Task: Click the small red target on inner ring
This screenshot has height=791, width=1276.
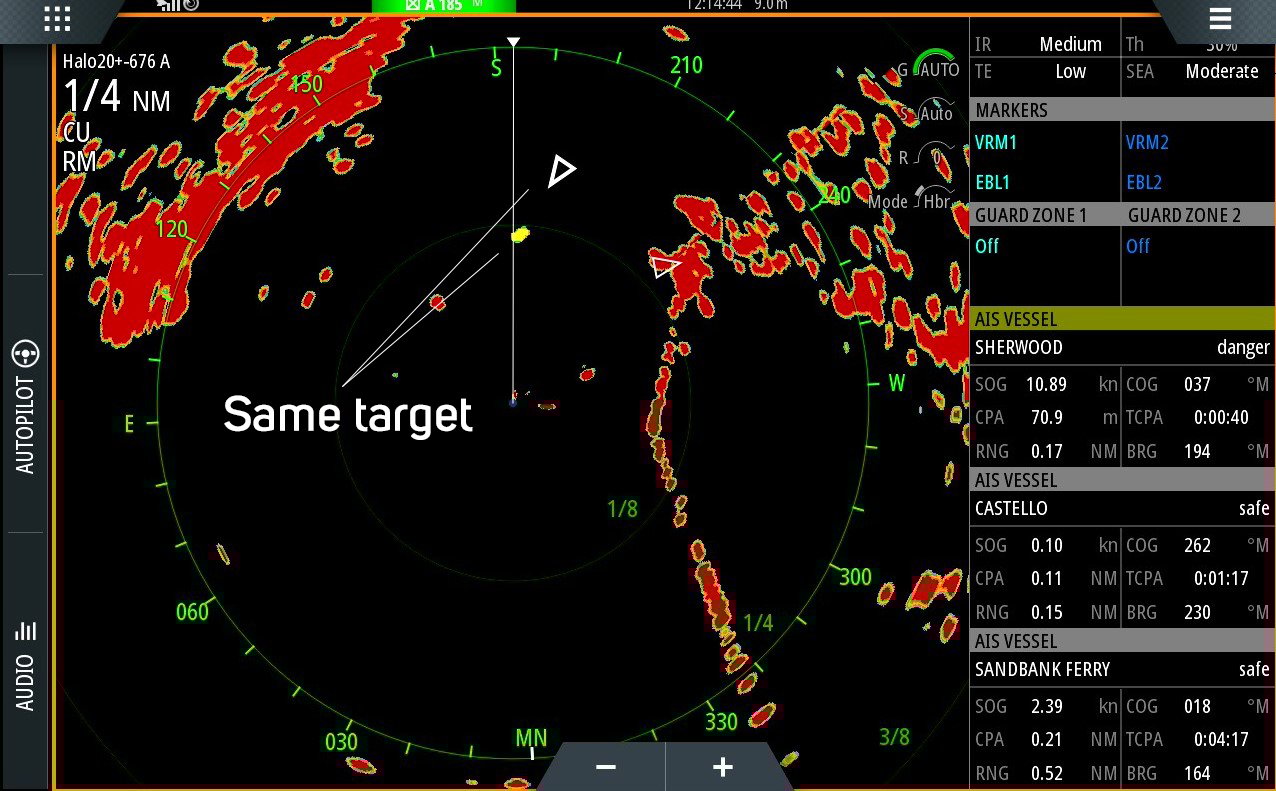Action: [437, 301]
